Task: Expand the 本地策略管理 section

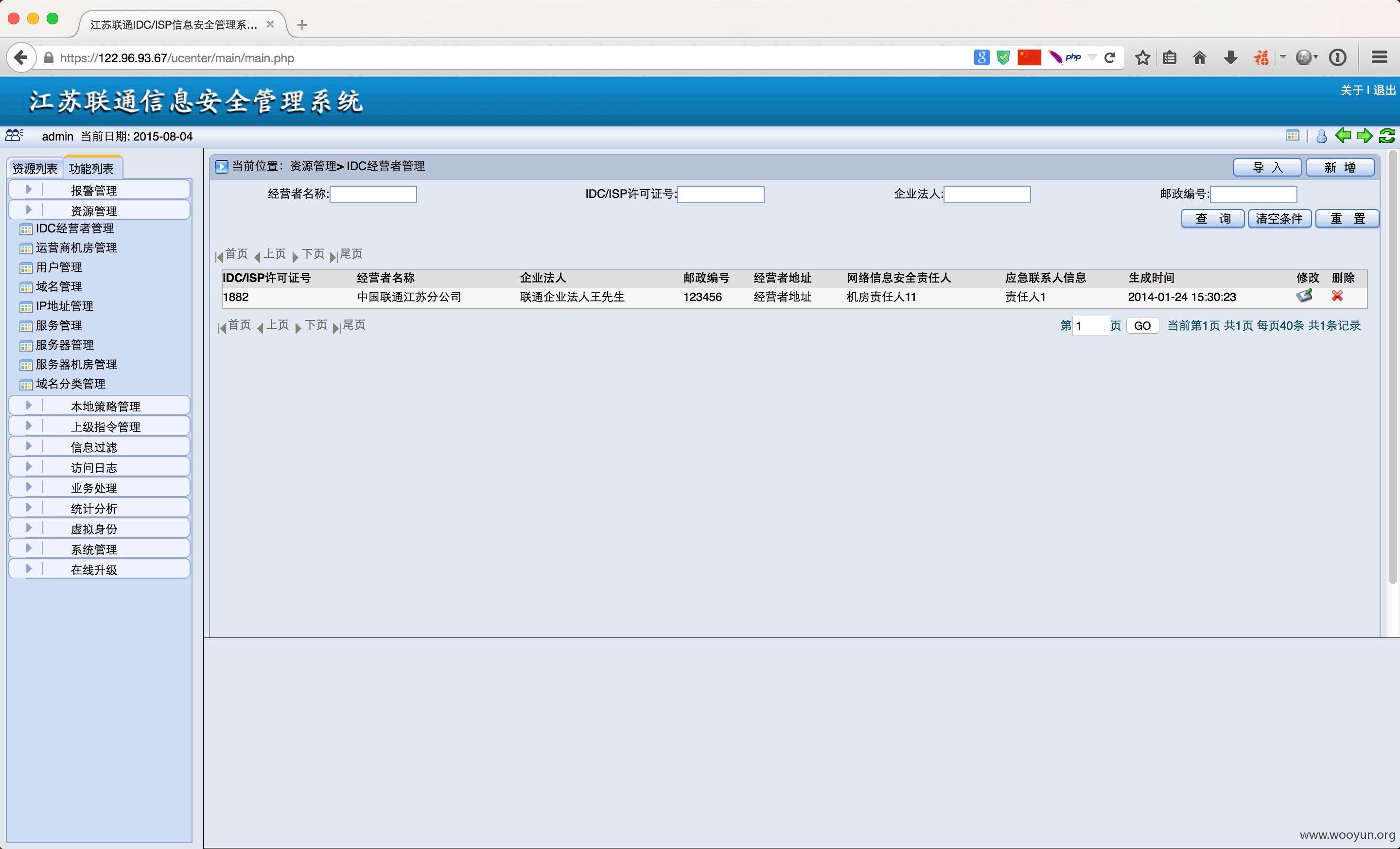Action: 99,406
